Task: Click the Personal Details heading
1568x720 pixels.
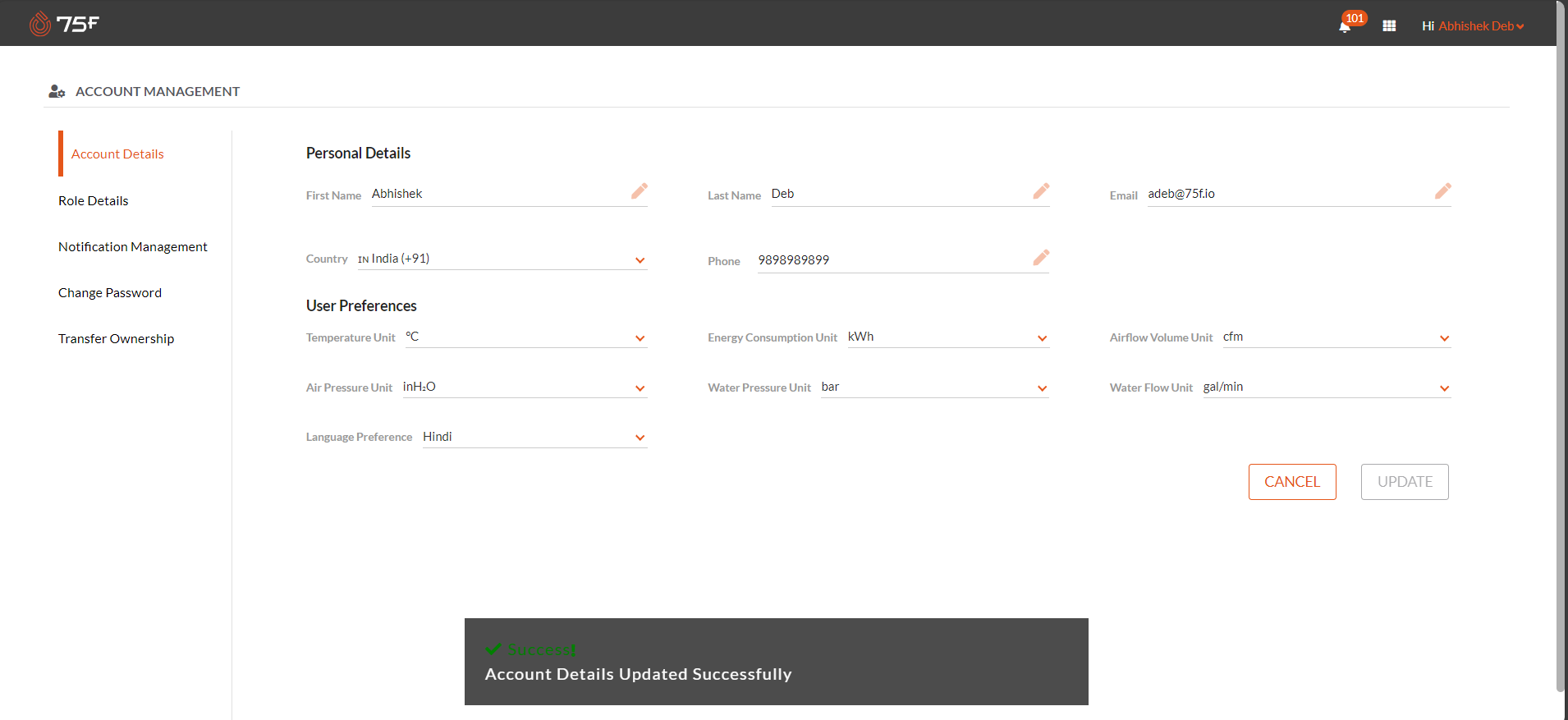Action: pyautogui.click(x=358, y=153)
